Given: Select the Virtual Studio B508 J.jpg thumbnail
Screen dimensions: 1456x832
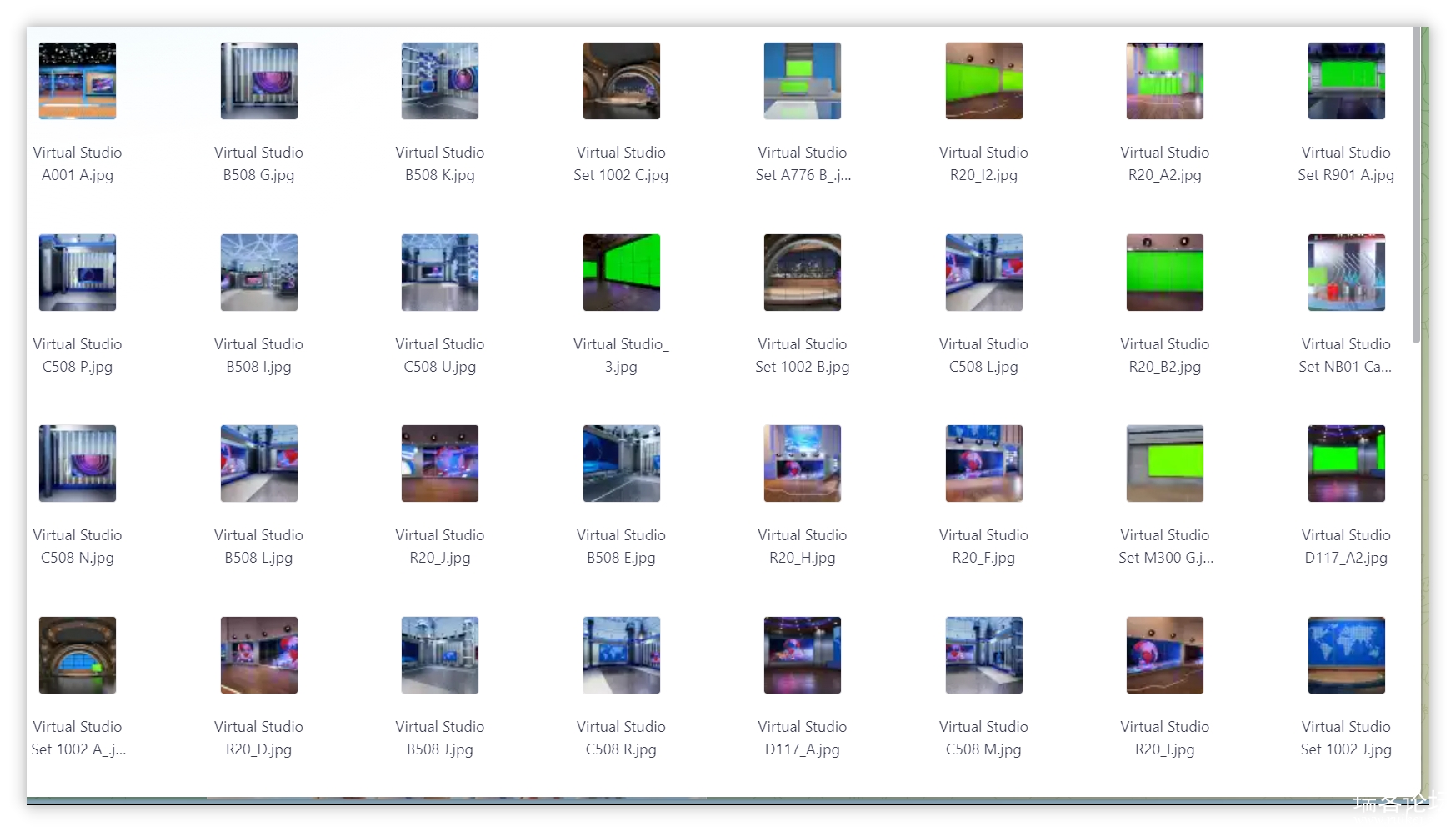Looking at the screenshot, I should coord(440,655).
